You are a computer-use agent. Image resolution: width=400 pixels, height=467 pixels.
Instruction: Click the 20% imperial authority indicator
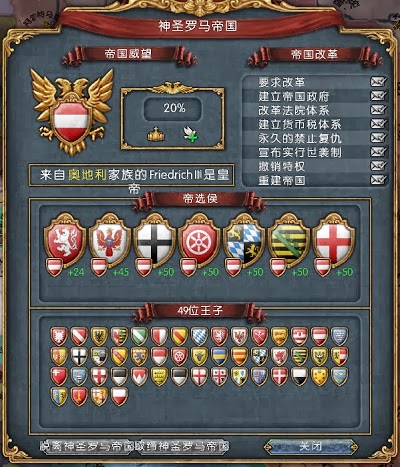173,108
